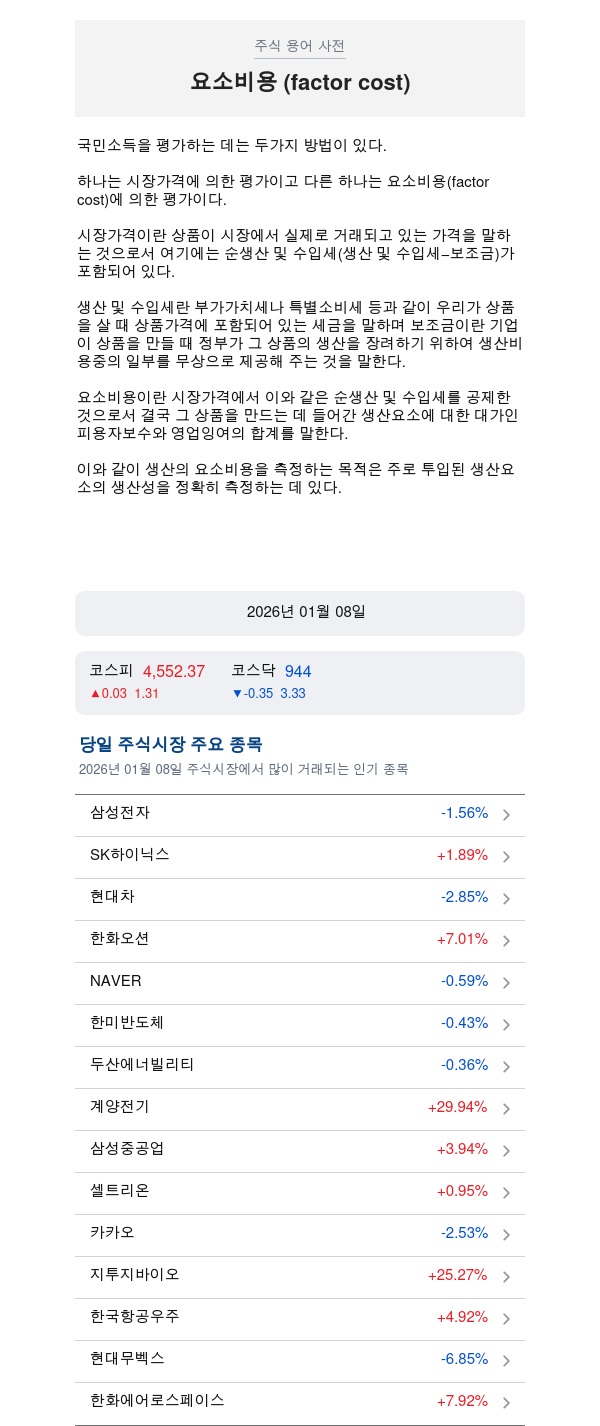Image resolution: width=600 pixels, height=1426 pixels.
Task: Open the 두산에너빌리티 stock name
Action: 142,1065
